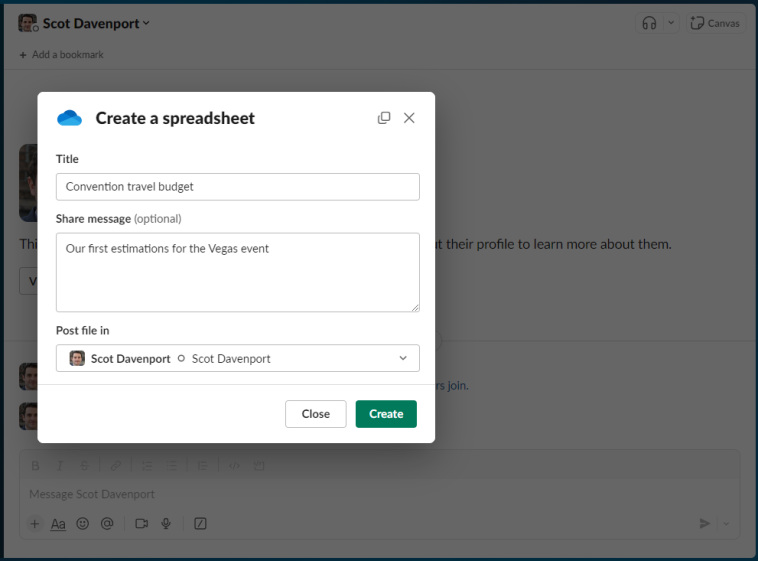Open the slash shortcuts menu icon
758x561 pixels.
coord(200,524)
